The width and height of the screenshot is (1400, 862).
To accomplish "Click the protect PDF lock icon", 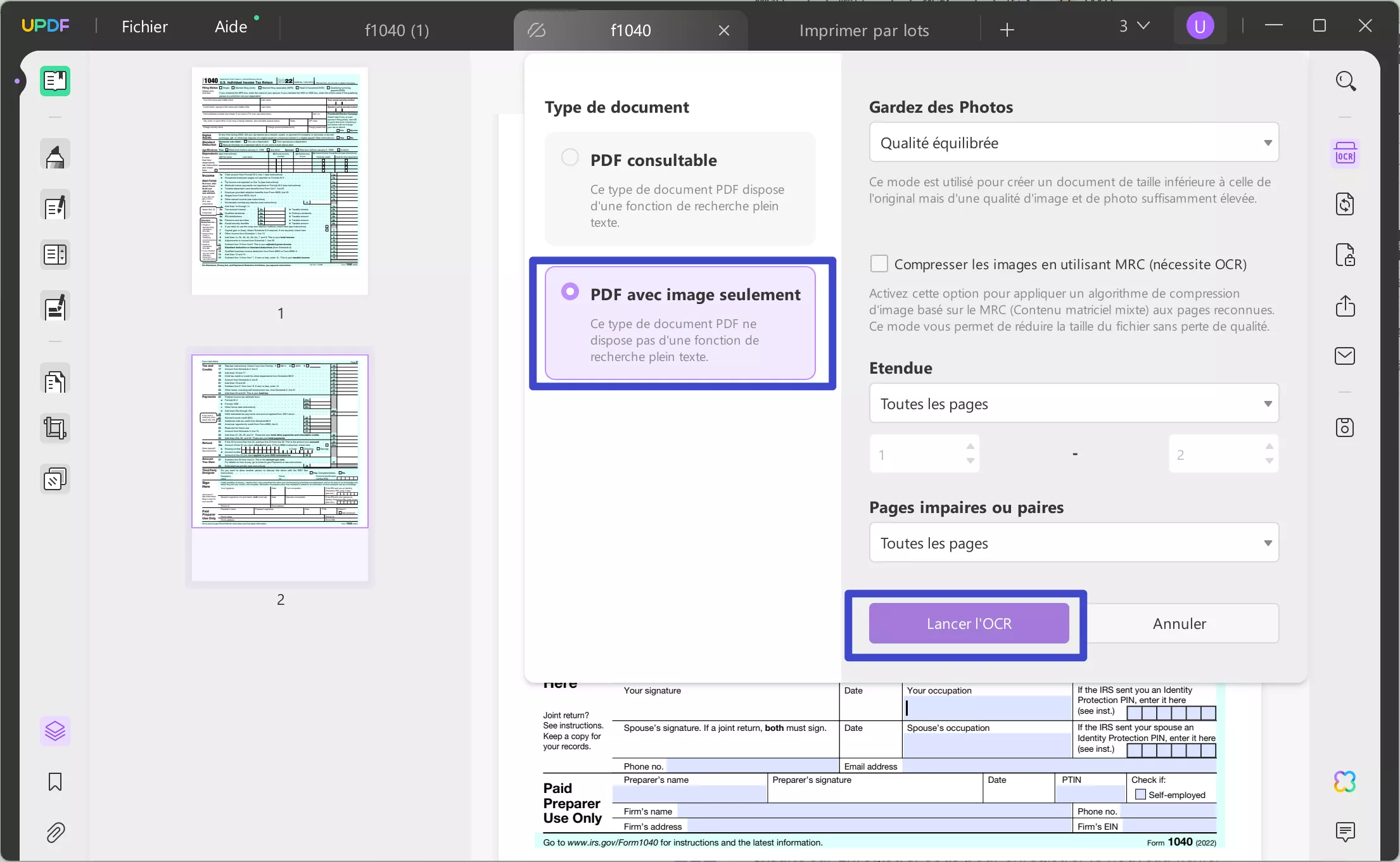I will 1345,255.
